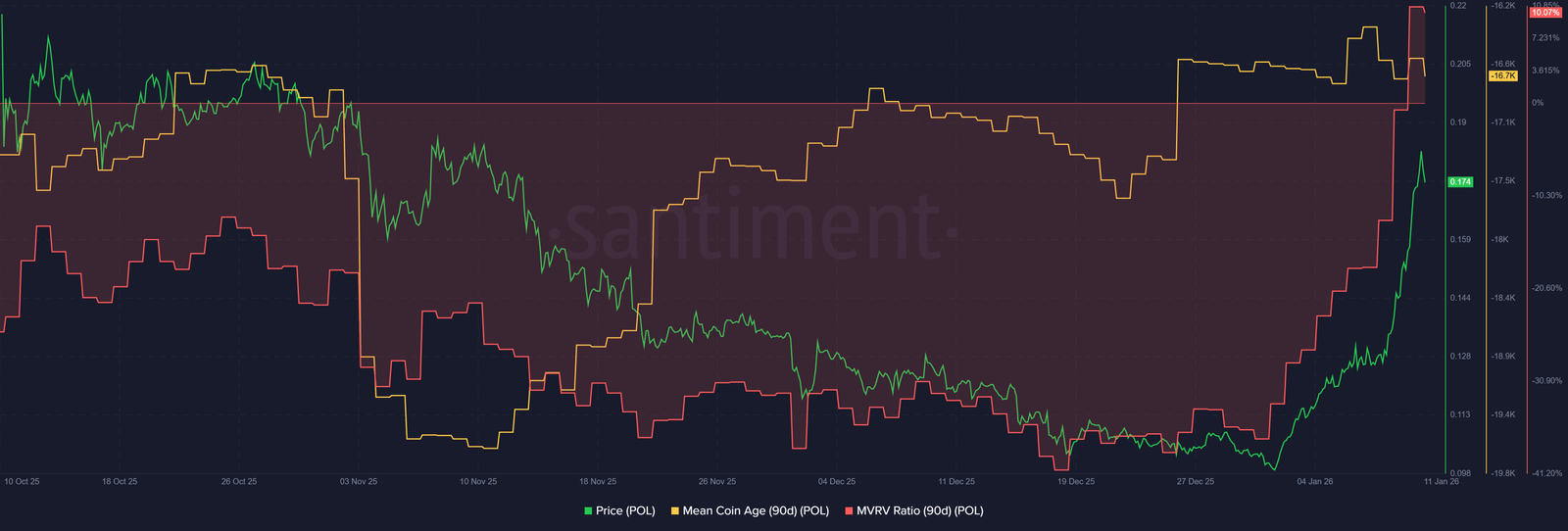Click the yellow Mean Coin Age legend swatch
The width and height of the screenshot is (1568, 531).
point(675,510)
